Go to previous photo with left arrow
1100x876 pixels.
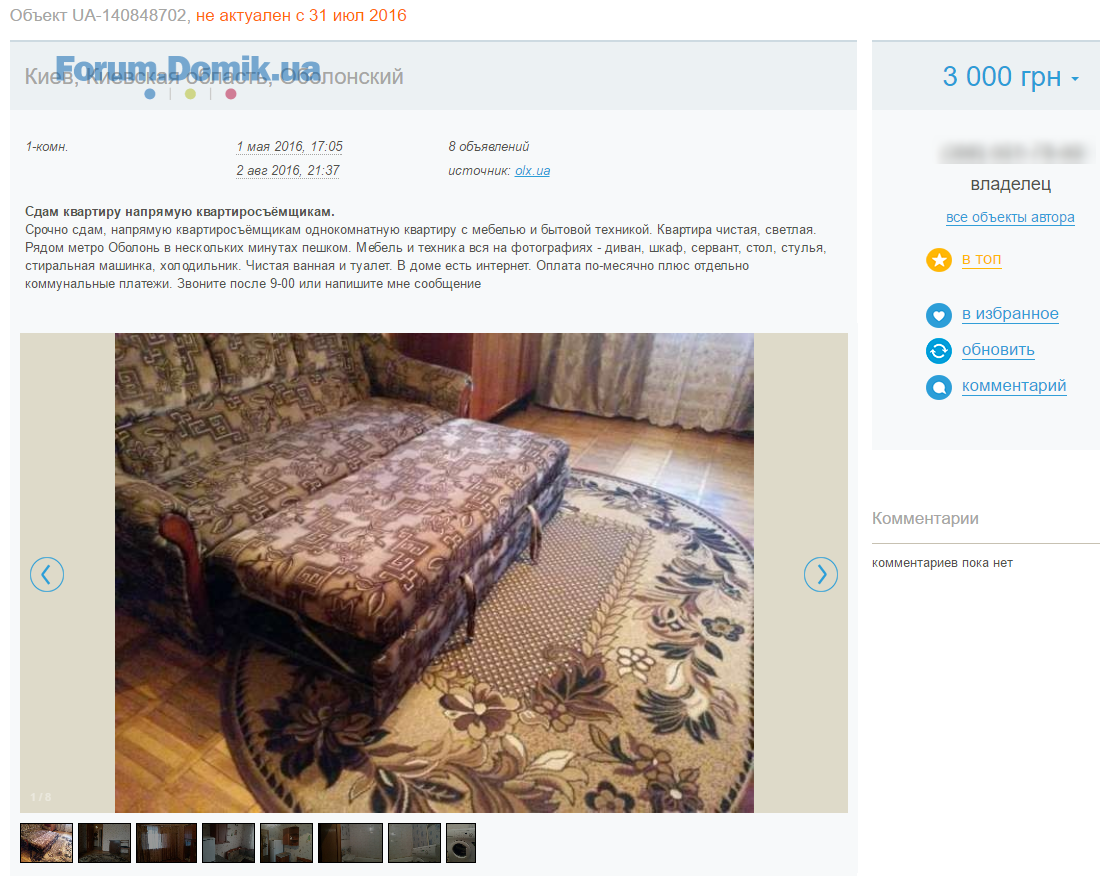click(x=47, y=574)
